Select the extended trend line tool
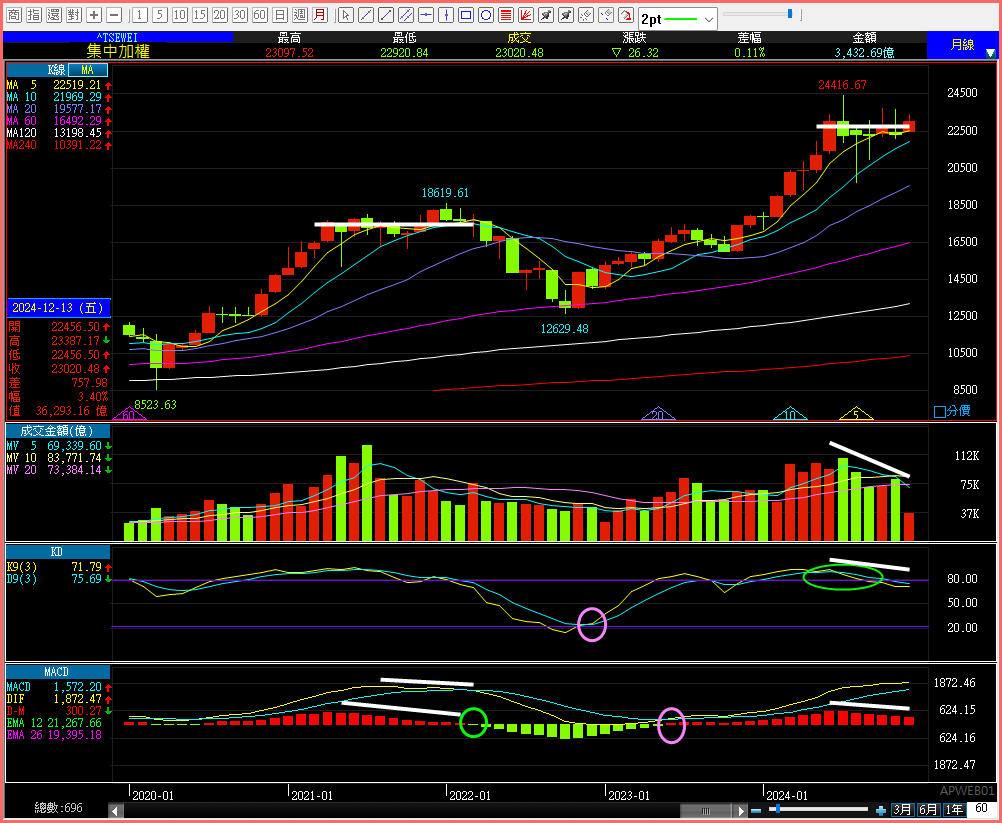Screen dimensions: 1002x823 385,15
